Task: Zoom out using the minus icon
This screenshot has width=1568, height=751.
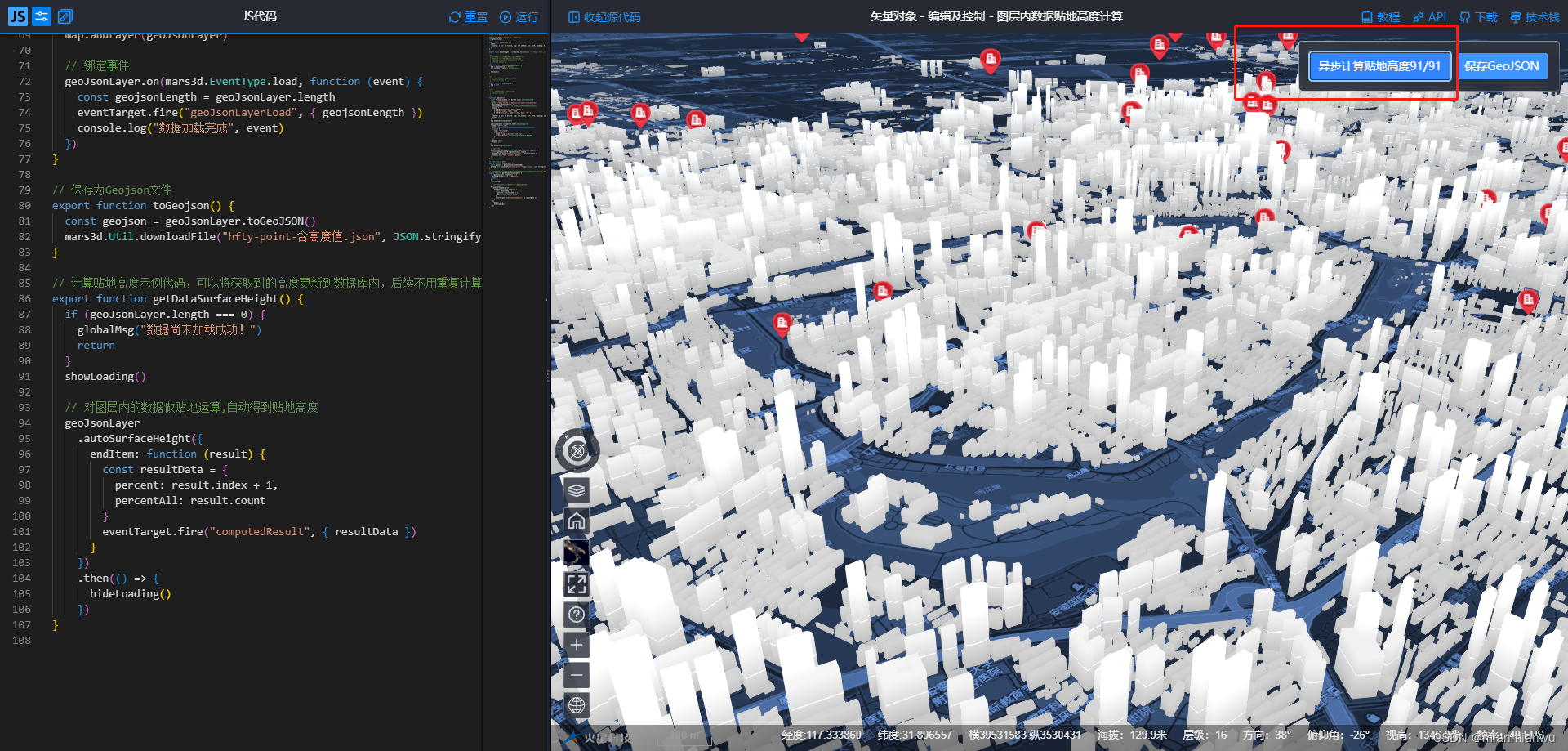Action: (577, 675)
